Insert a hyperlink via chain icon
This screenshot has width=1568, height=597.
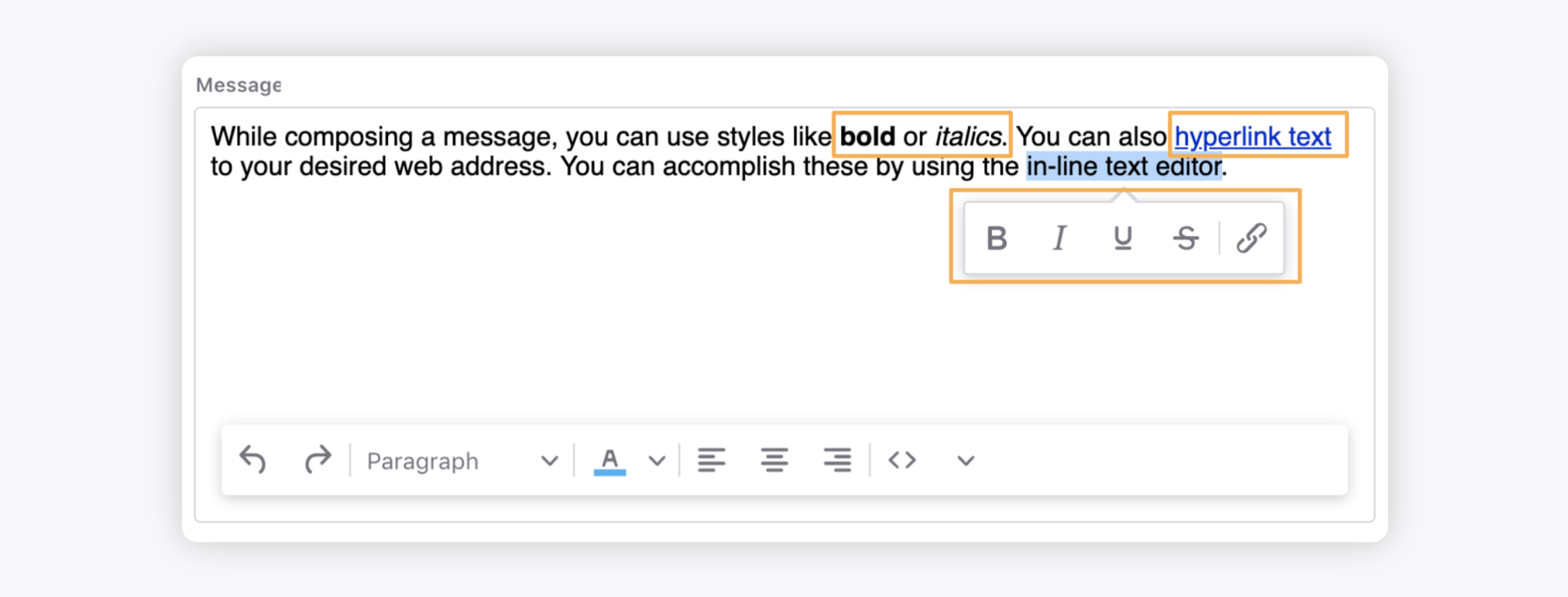(x=1251, y=238)
